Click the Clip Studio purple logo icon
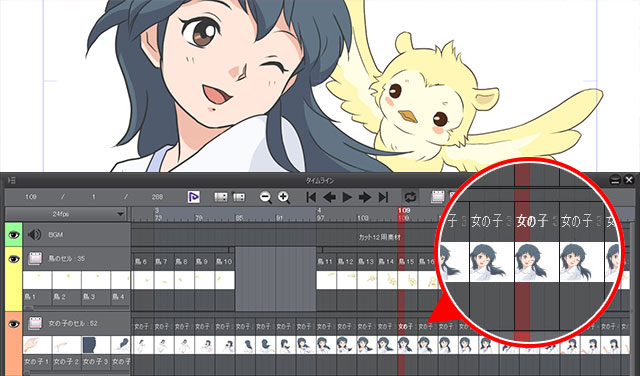This screenshot has height=376, width=640. click(x=193, y=197)
